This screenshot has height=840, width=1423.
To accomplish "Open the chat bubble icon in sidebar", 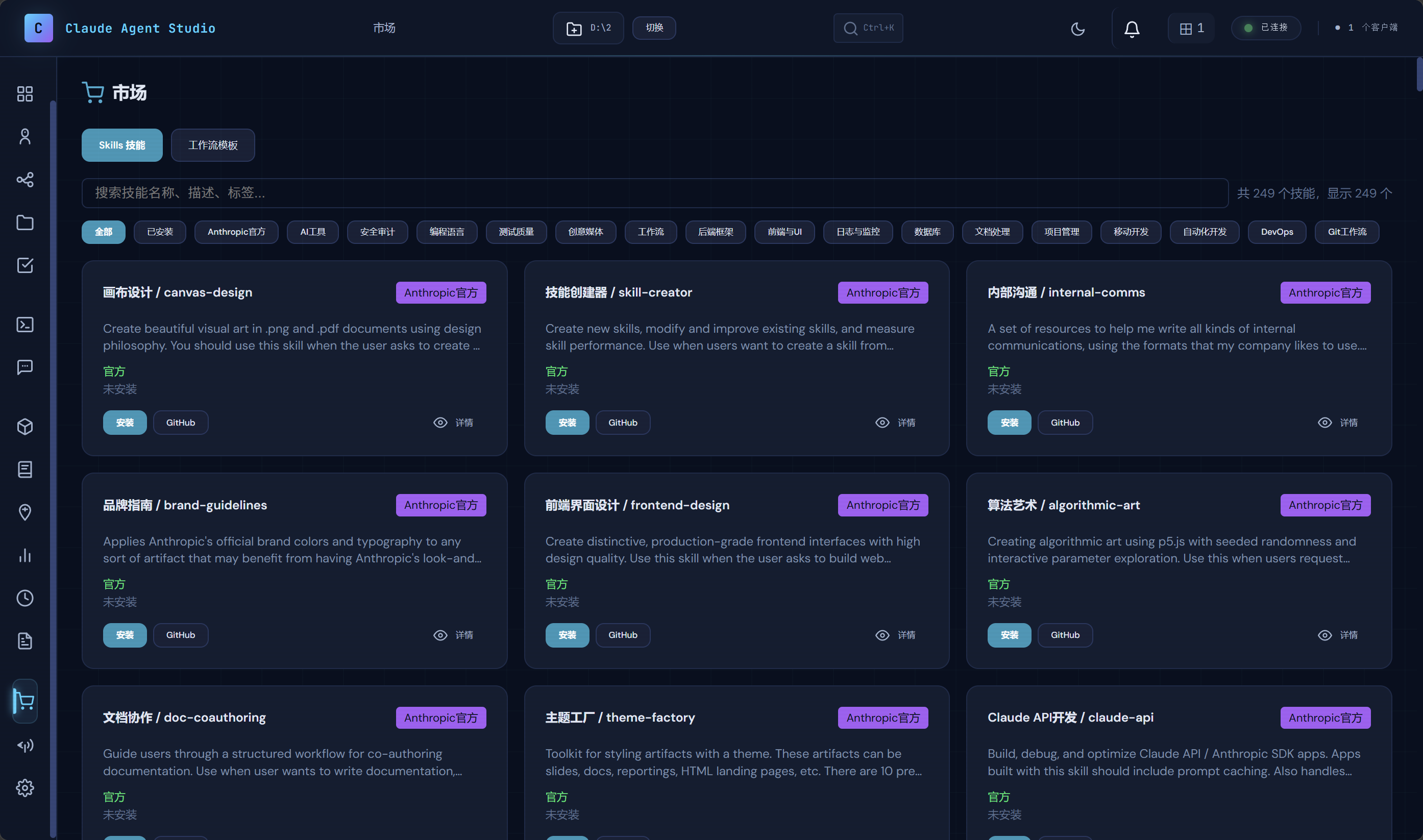I will pos(25,367).
